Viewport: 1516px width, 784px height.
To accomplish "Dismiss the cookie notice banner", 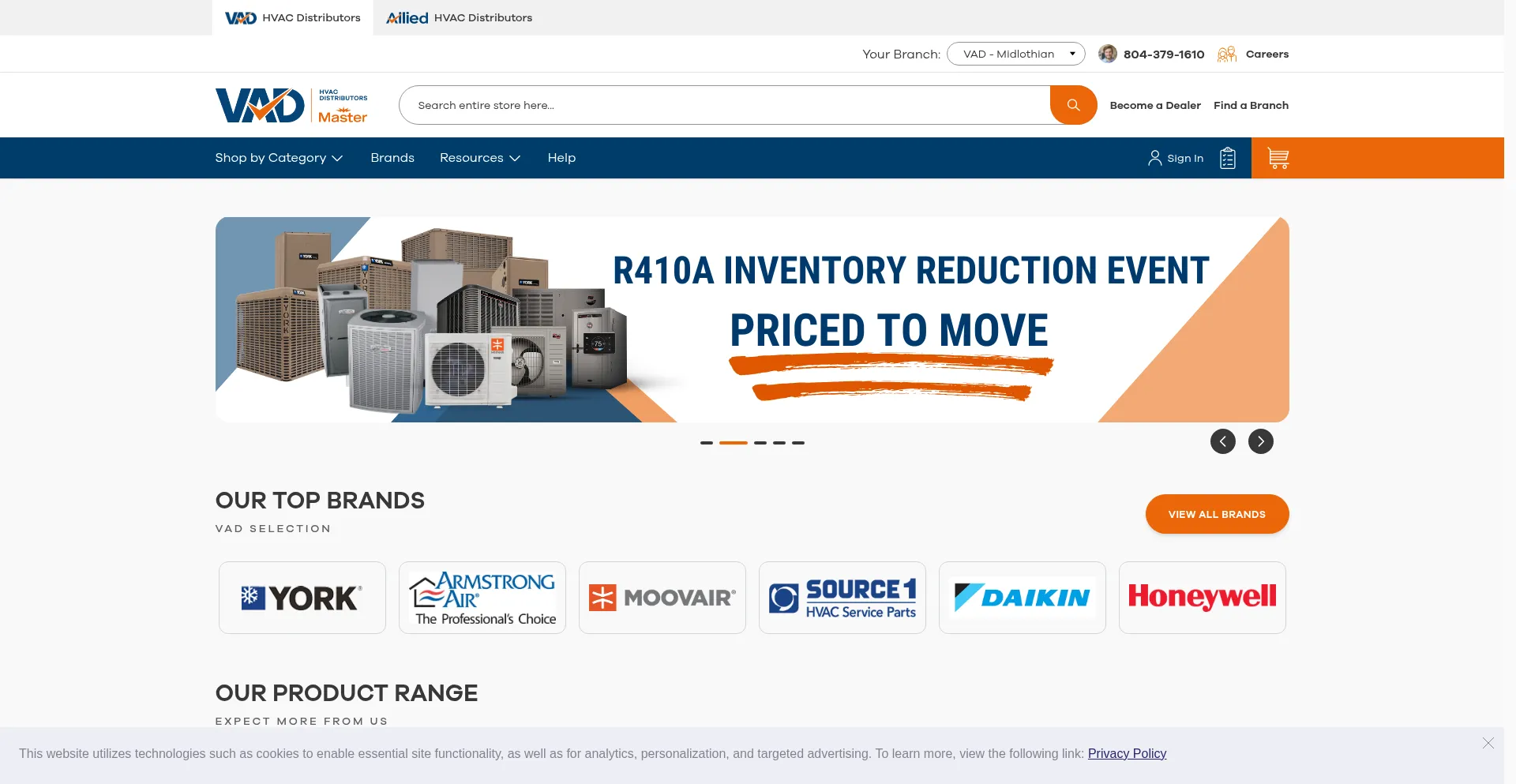I will tap(1488, 743).
